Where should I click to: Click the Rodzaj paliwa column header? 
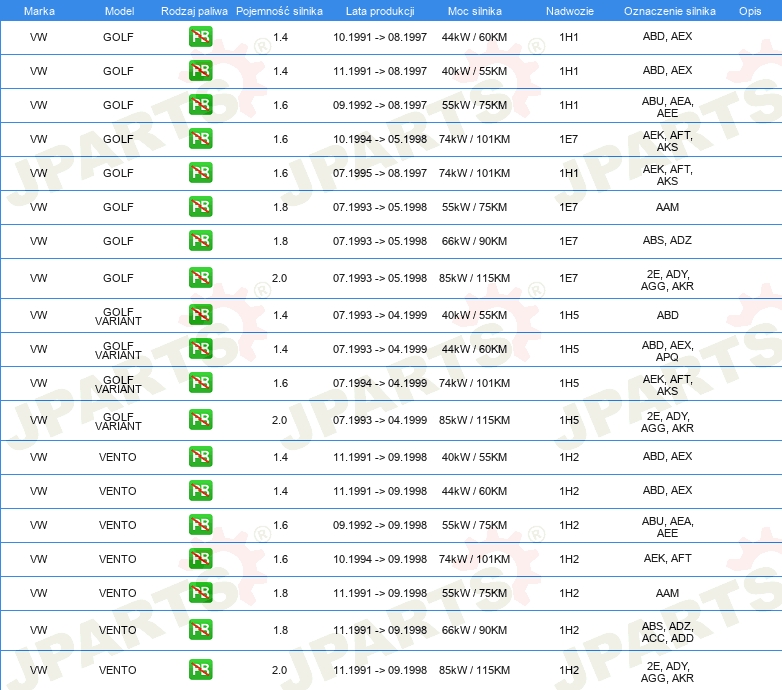(x=194, y=11)
